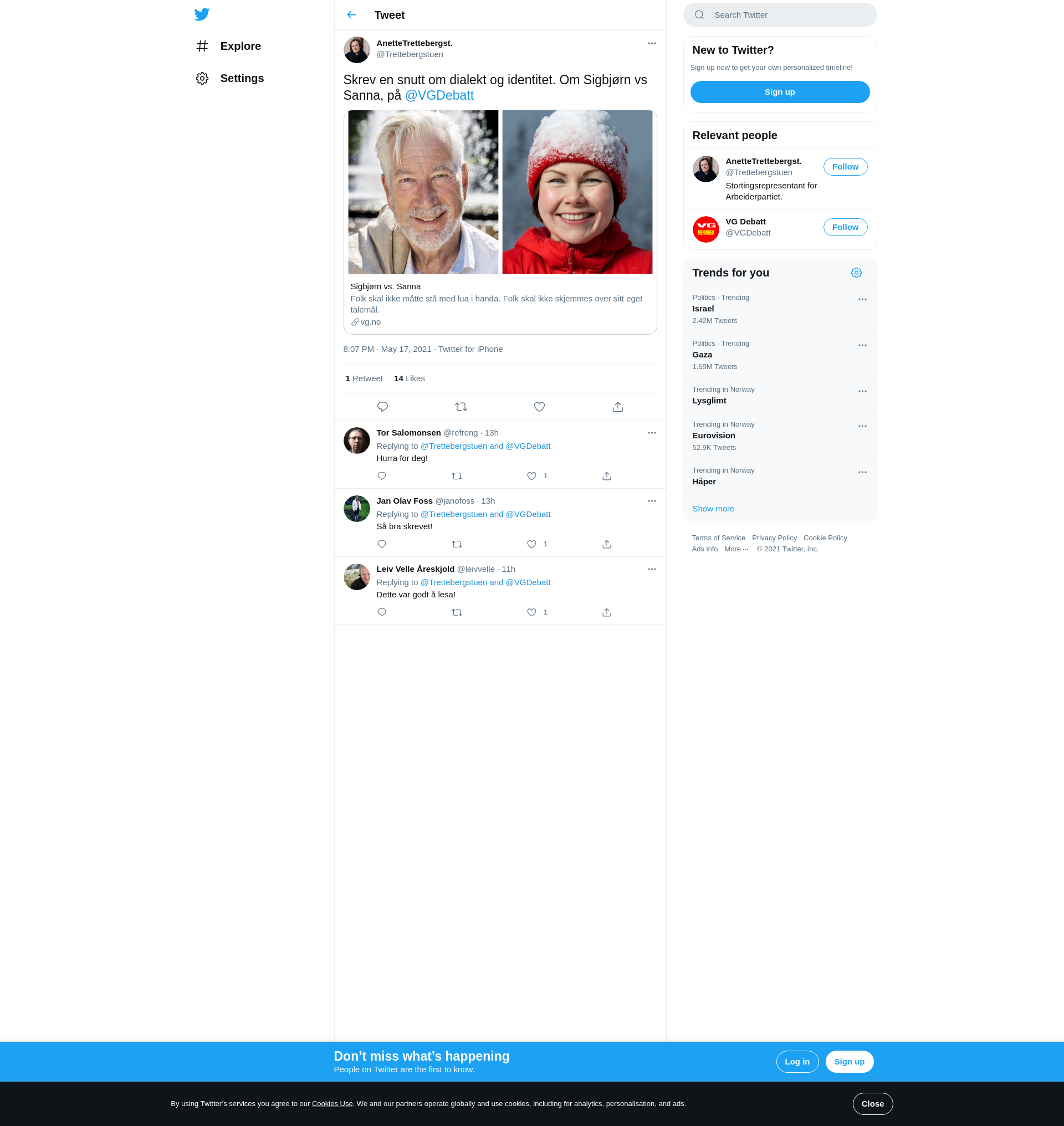1064x1126 pixels.
Task: Close the cookie notice
Action: [x=872, y=1104]
